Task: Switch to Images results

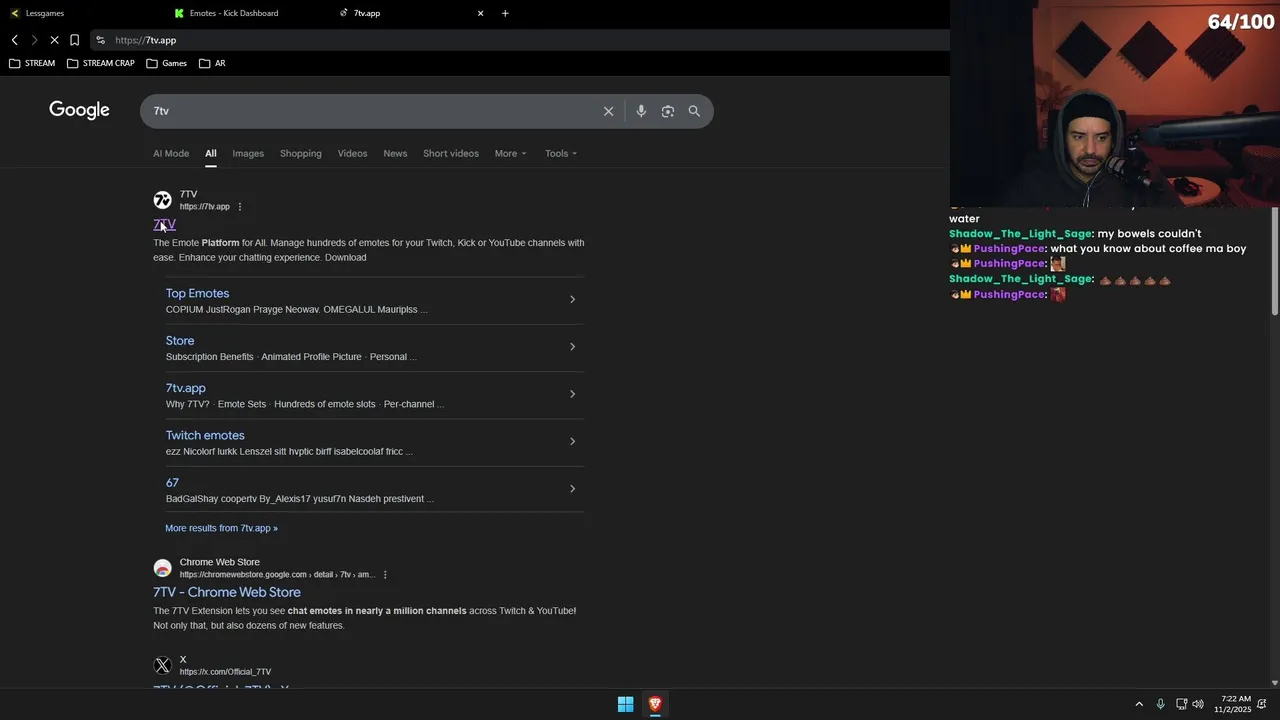Action: tap(248, 153)
